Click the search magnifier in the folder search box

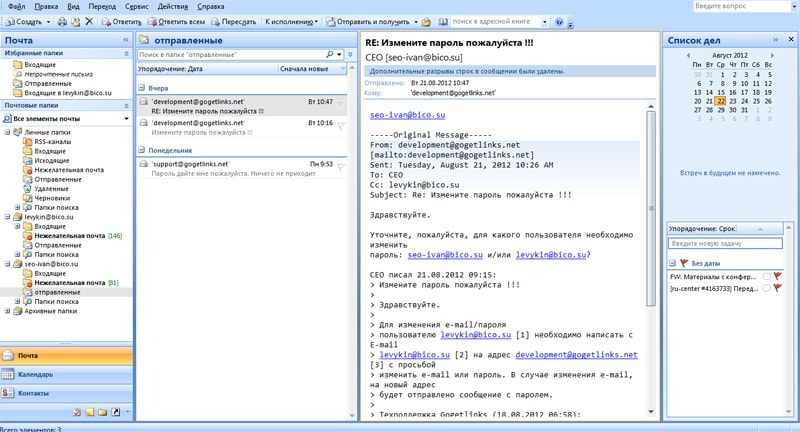(330, 55)
